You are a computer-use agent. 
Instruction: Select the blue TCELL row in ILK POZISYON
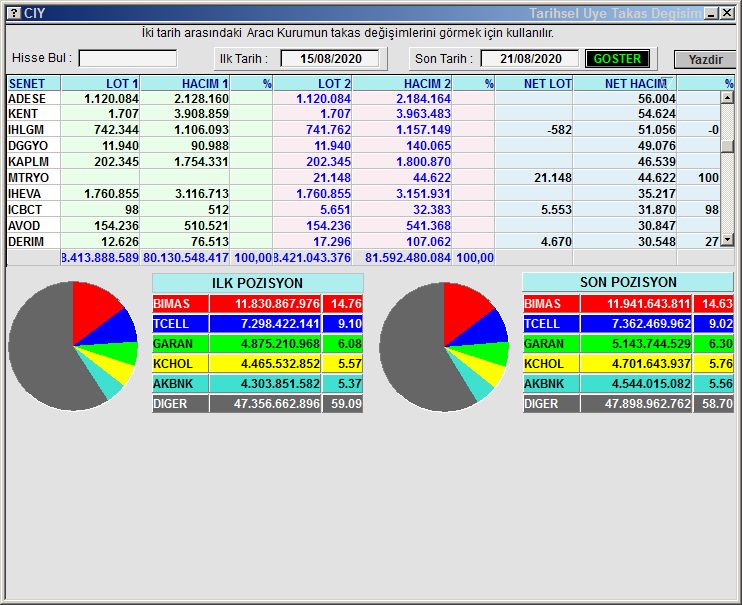[257, 324]
